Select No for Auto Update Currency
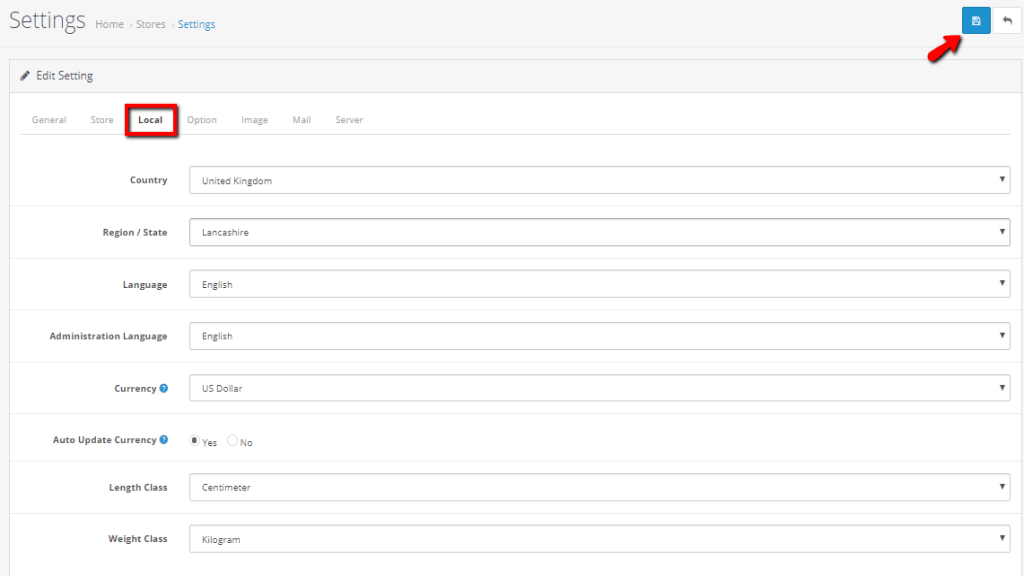 tap(232, 441)
